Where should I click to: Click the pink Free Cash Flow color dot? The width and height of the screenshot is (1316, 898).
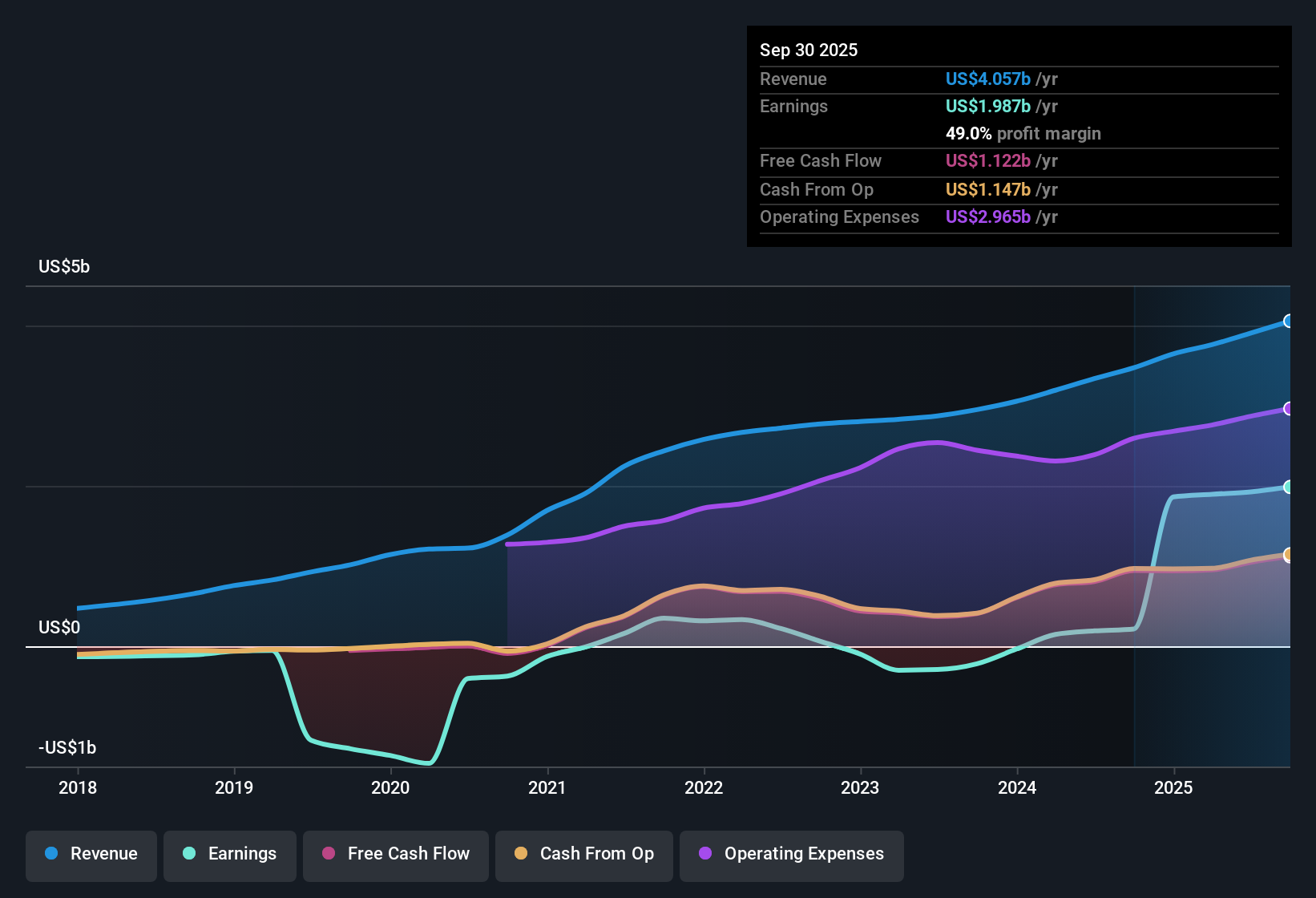pos(329,854)
